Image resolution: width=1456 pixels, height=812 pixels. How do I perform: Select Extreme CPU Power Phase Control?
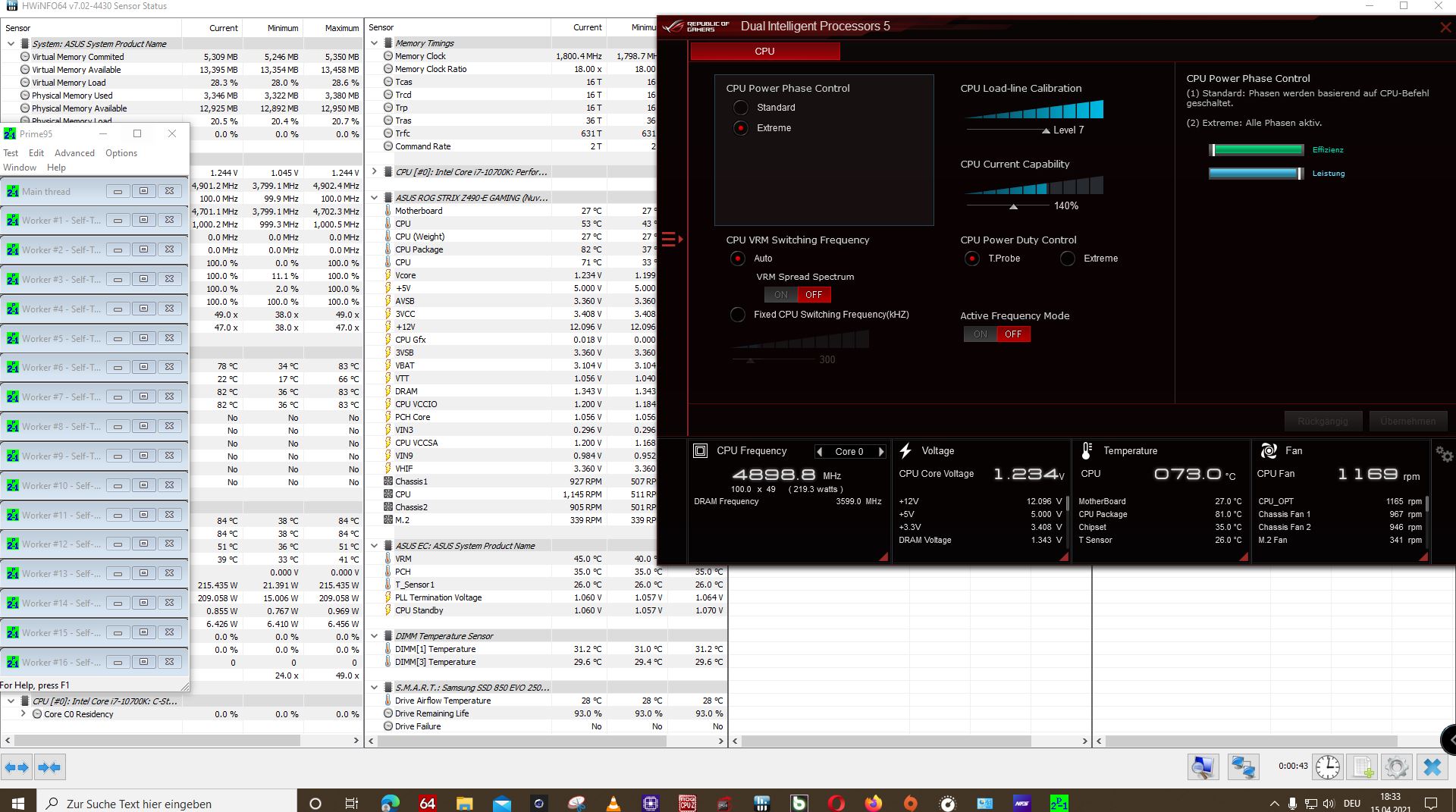pos(741,128)
